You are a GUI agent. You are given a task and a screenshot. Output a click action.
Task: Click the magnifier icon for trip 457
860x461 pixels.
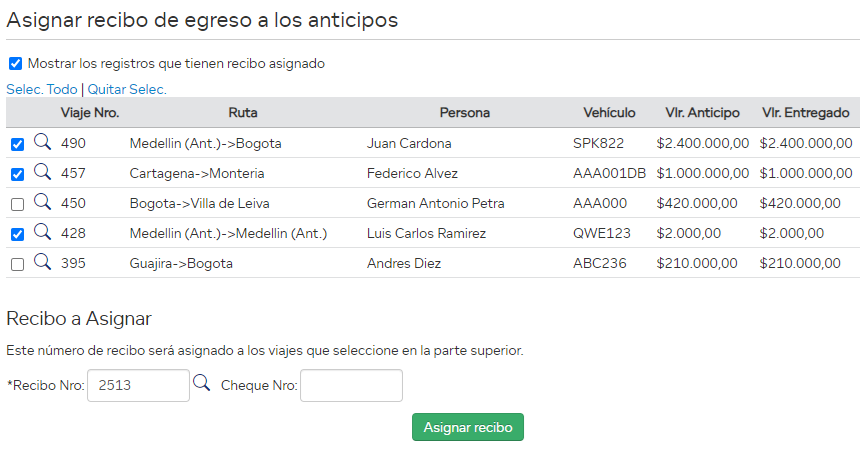coord(42,172)
